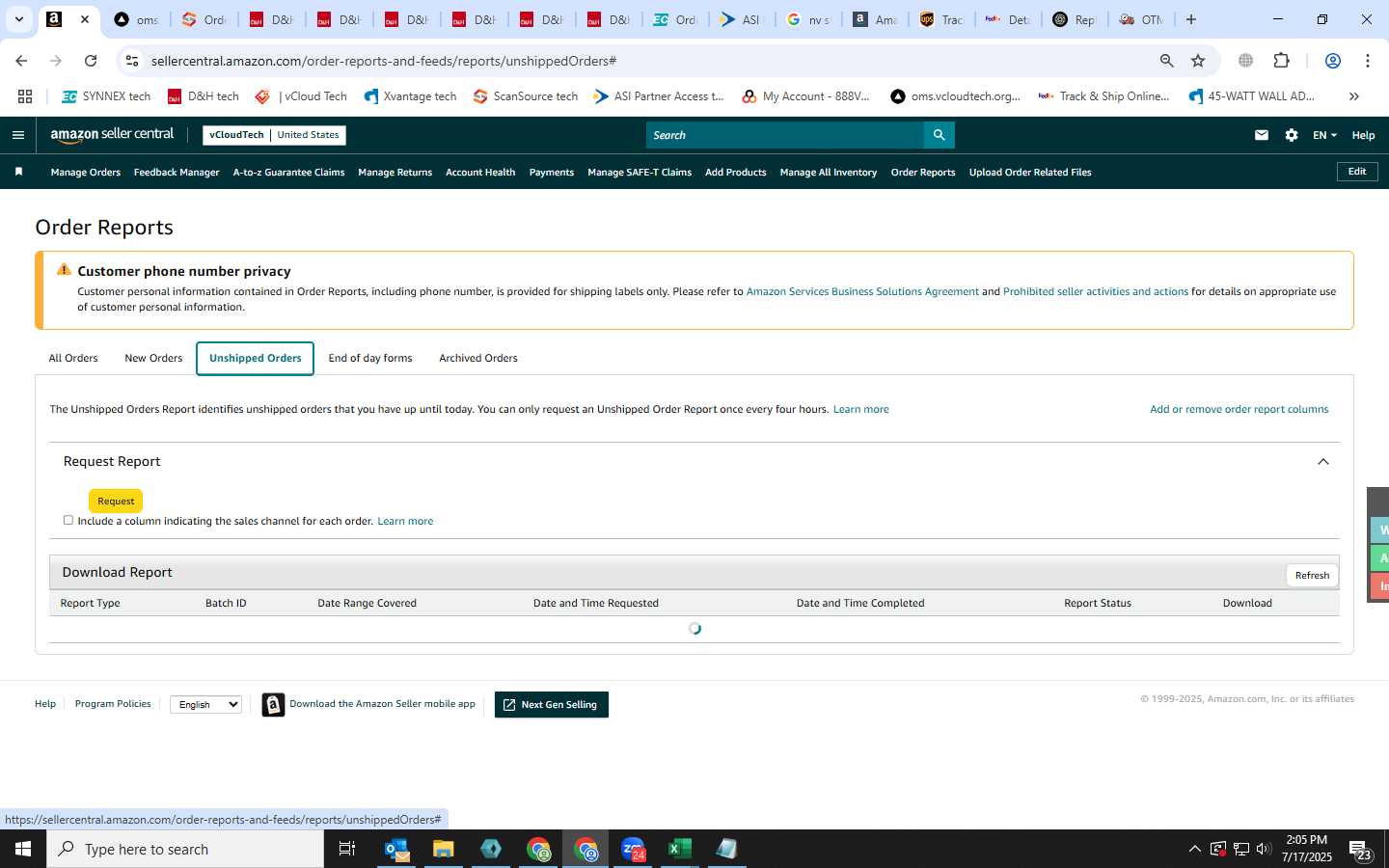Open the bookmarks apps grid icon
Image resolution: width=1389 pixels, height=868 pixels.
(x=25, y=96)
